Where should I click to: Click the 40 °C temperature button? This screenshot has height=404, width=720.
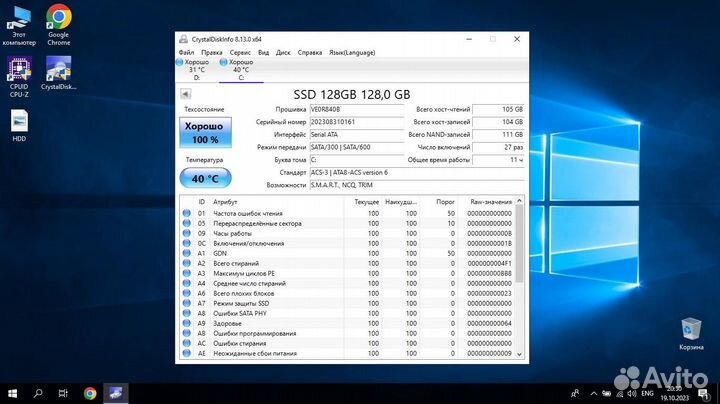205,178
